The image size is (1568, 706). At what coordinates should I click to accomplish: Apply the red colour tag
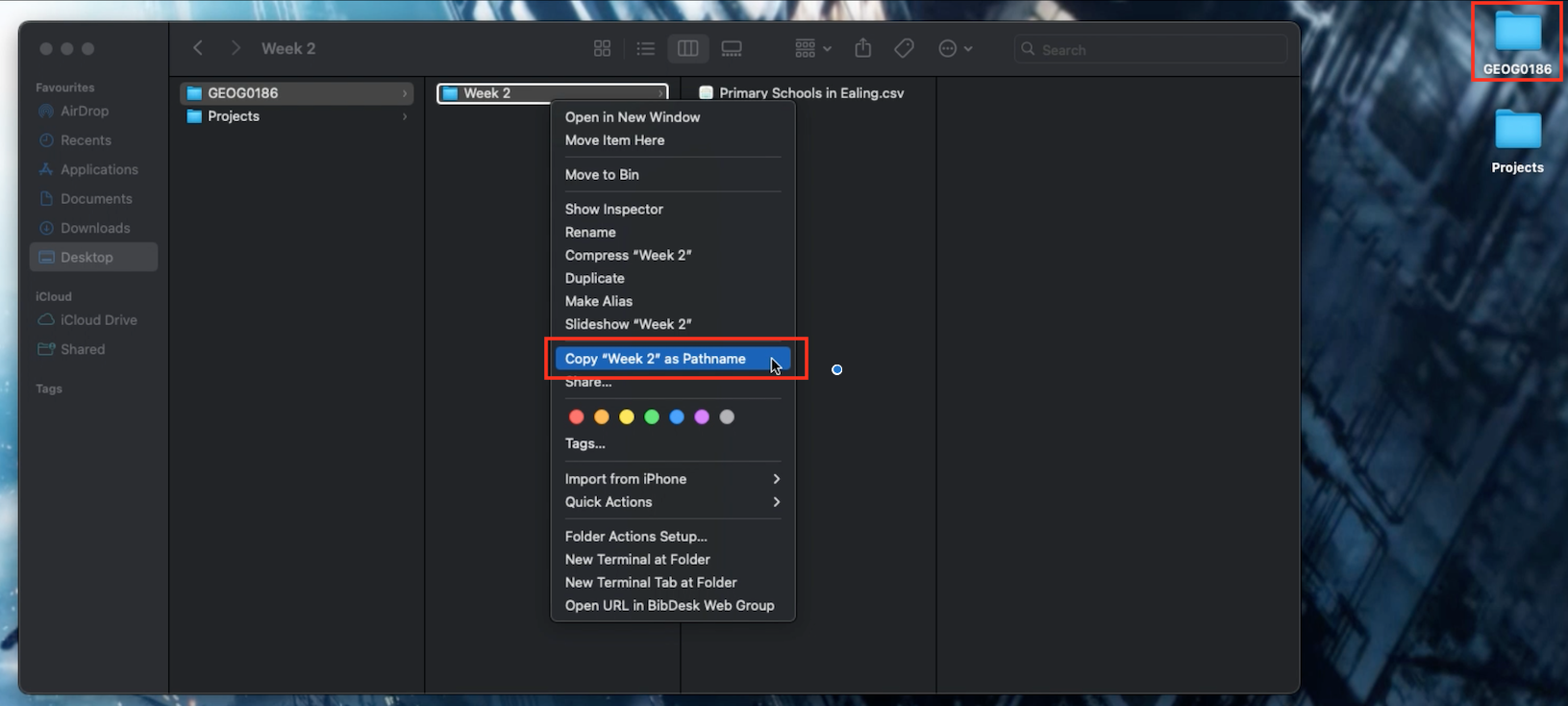(x=577, y=416)
